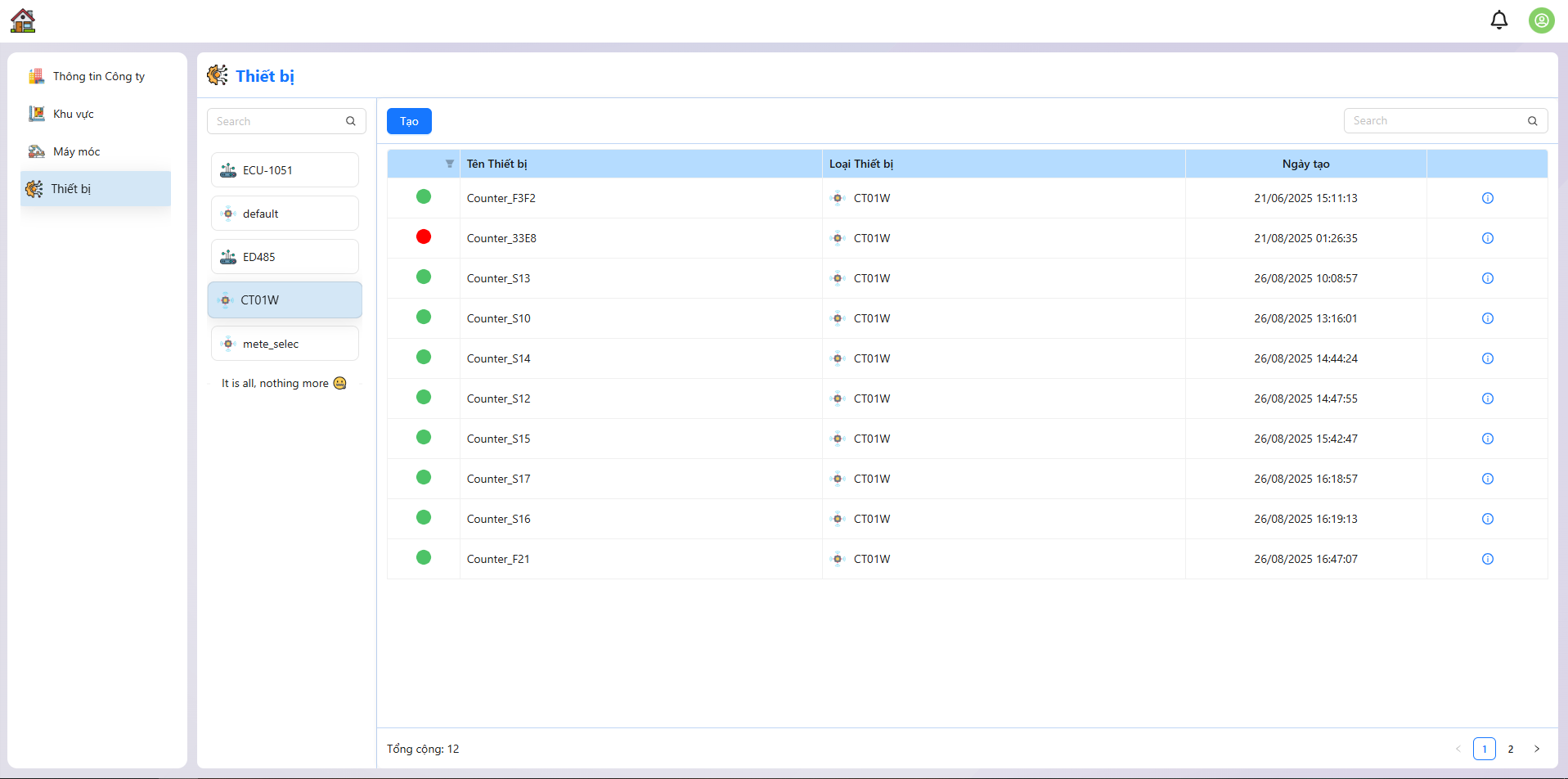Click red status dot of Counter_33E8

click(x=424, y=237)
